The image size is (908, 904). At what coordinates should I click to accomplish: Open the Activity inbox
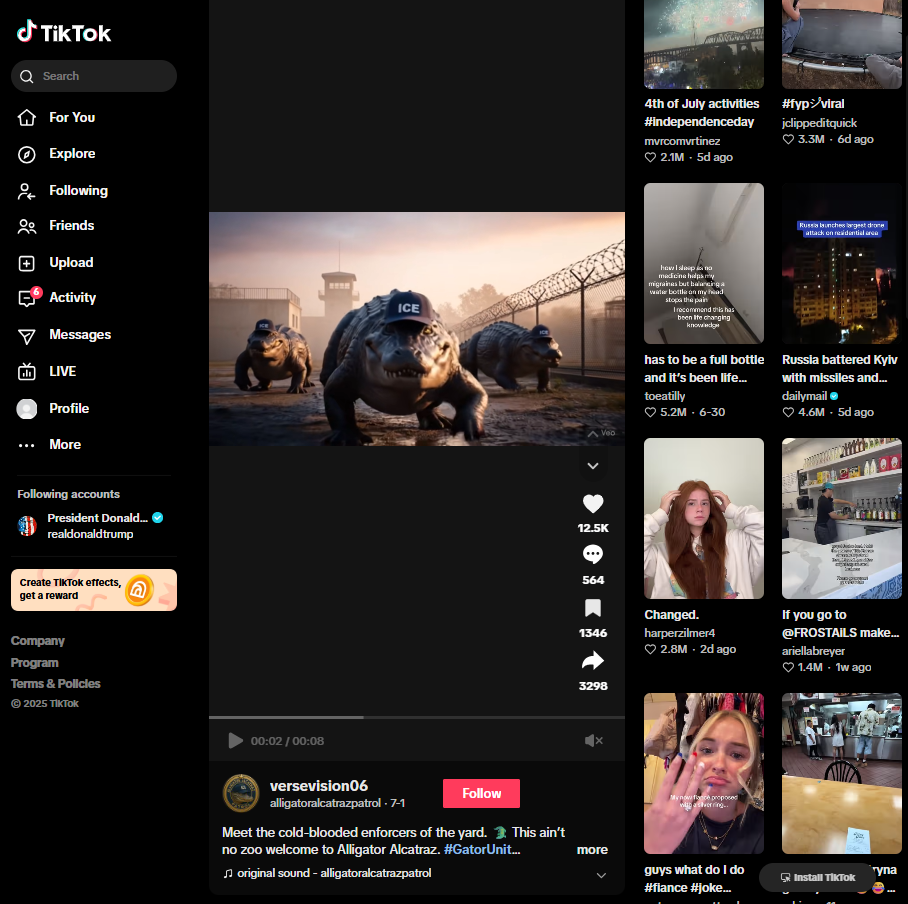point(72,298)
